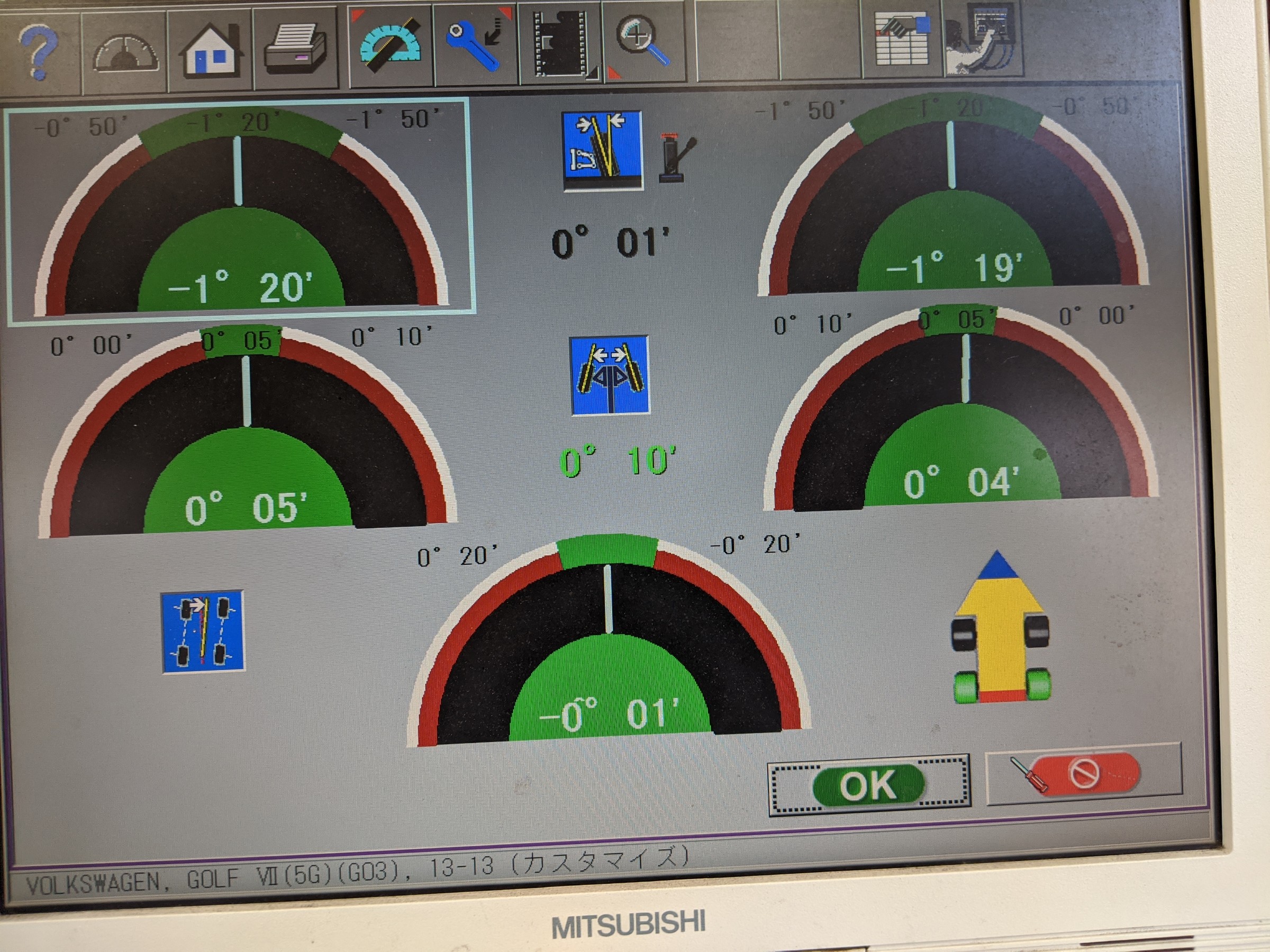Click the blue thrust angle icon
1270x952 pixels.
pyautogui.click(x=203, y=631)
